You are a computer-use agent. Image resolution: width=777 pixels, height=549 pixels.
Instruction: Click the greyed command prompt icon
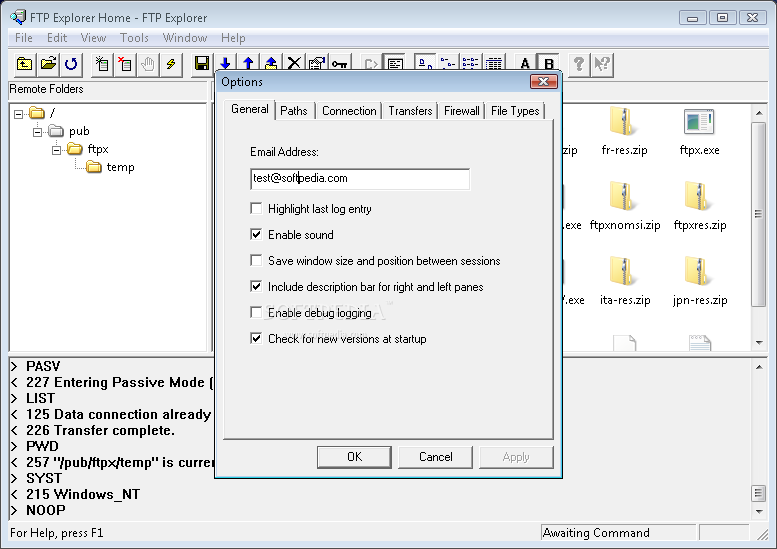pos(371,63)
